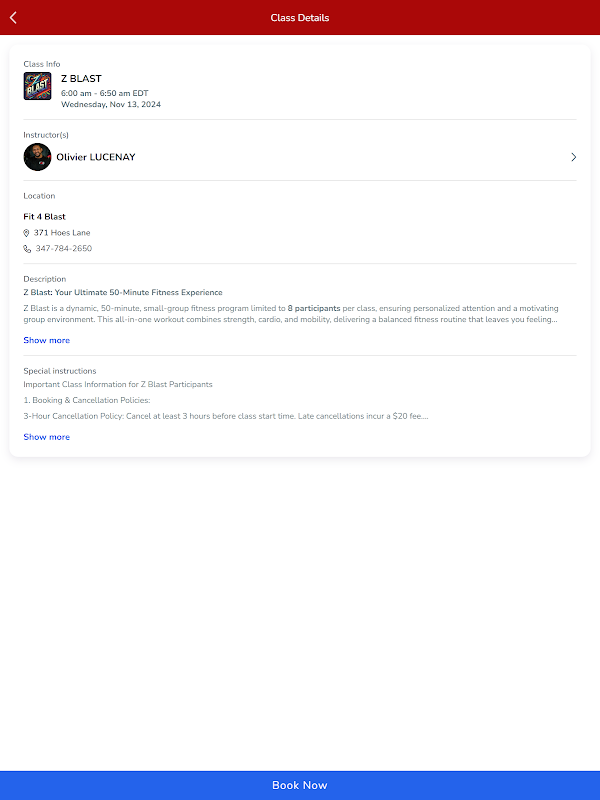This screenshot has width=600, height=800.
Task: Click the 3-Hour Cancellation Policy text
Action: 225,416
